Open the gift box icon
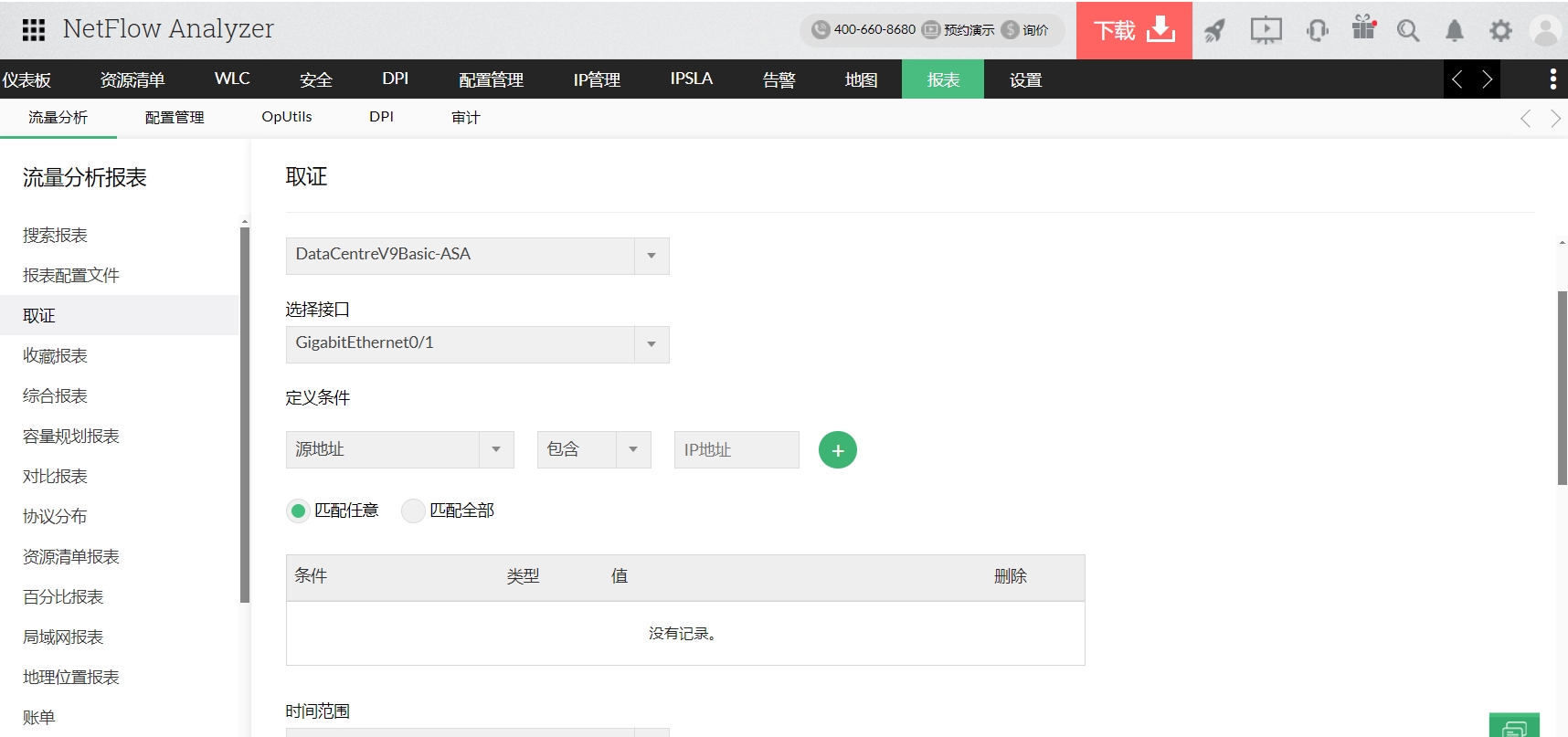The image size is (1568, 737). [x=1364, y=27]
